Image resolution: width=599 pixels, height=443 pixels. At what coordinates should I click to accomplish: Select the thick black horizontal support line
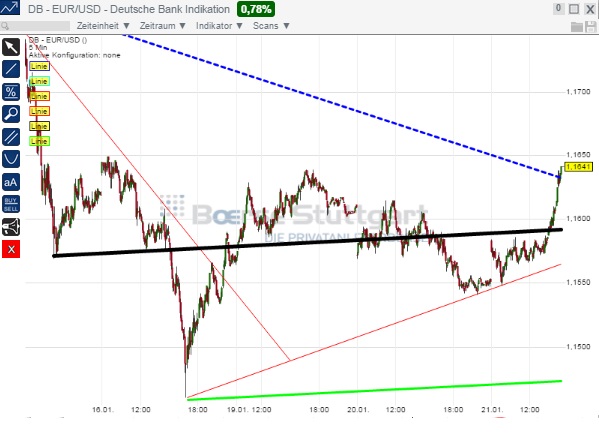tap(308, 243)
